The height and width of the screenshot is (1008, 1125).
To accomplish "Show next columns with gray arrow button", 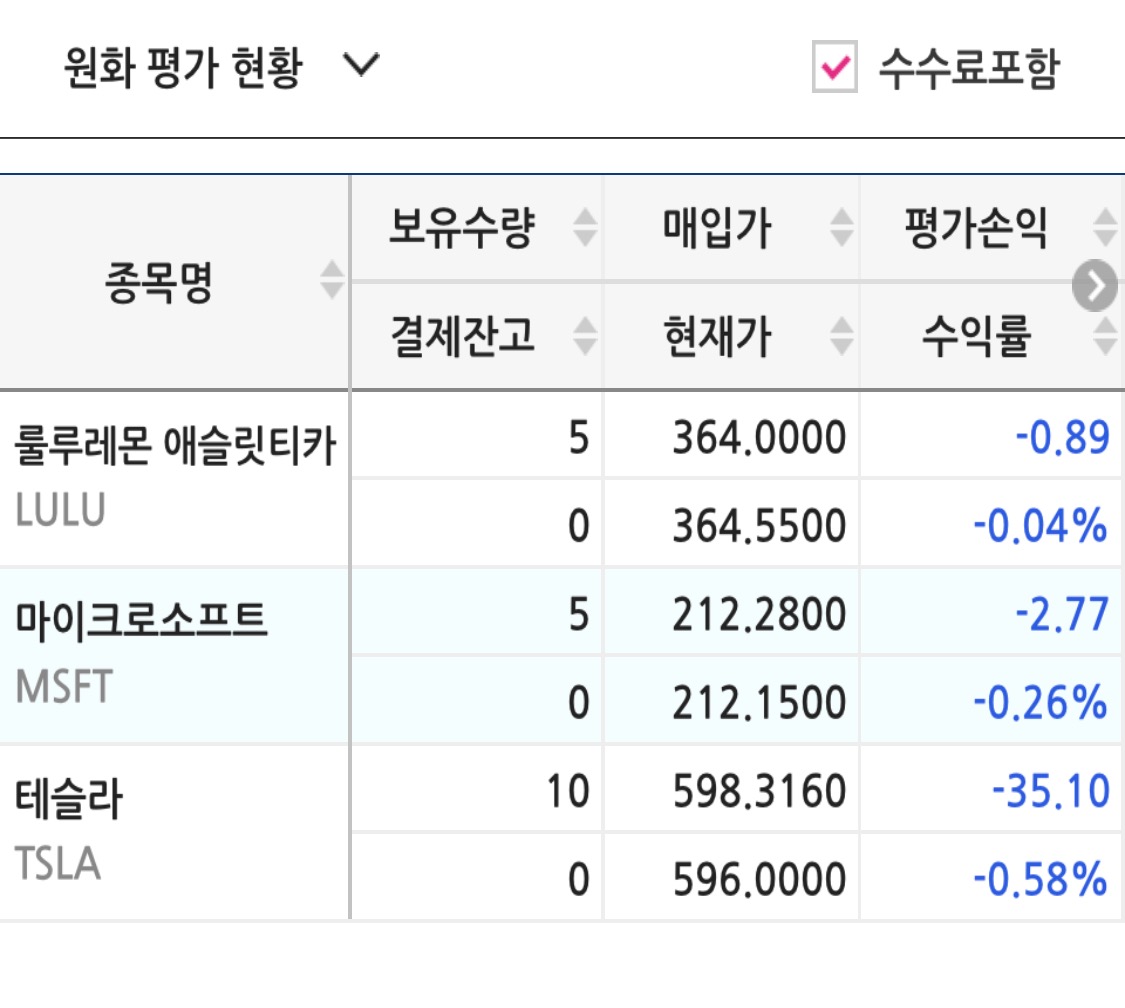I will pyautogui.click(x=1095, y=286).
